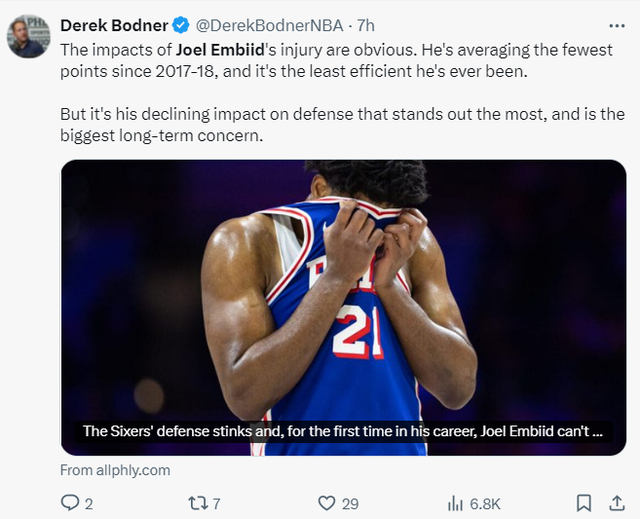Repost the tweet using the arrows icon
The height and width of the screenshot is (519, 640).
pos(196,503)
